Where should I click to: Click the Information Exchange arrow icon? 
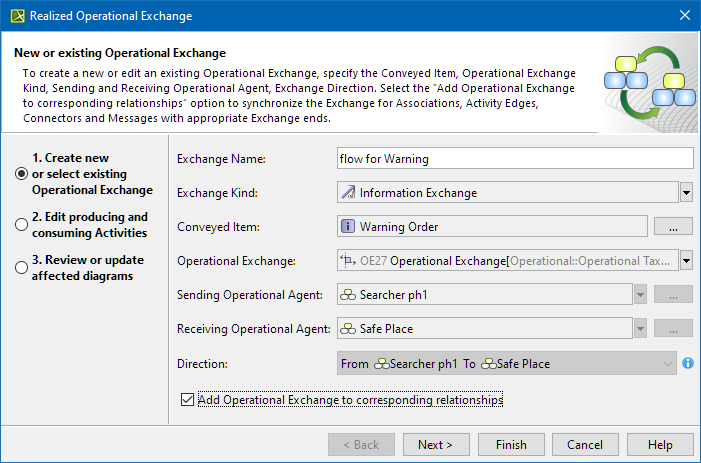point(349,193)
